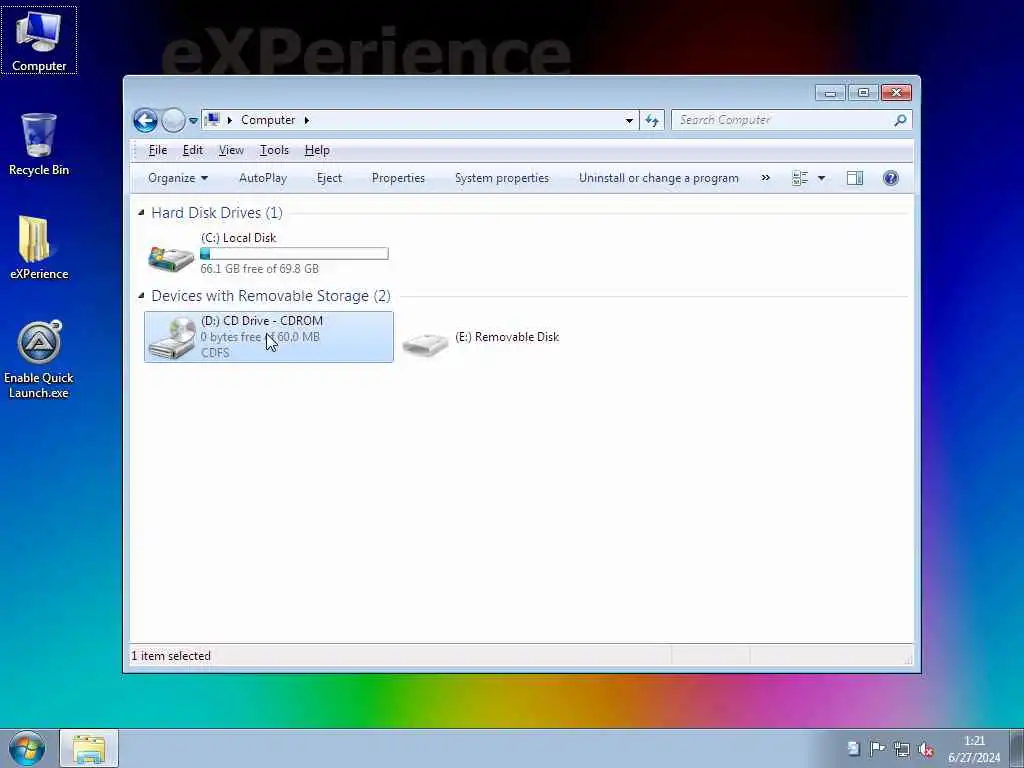Select the eXPerience folder on desktop
This screenshot has width=1024, height=768.
coord(39,248)
